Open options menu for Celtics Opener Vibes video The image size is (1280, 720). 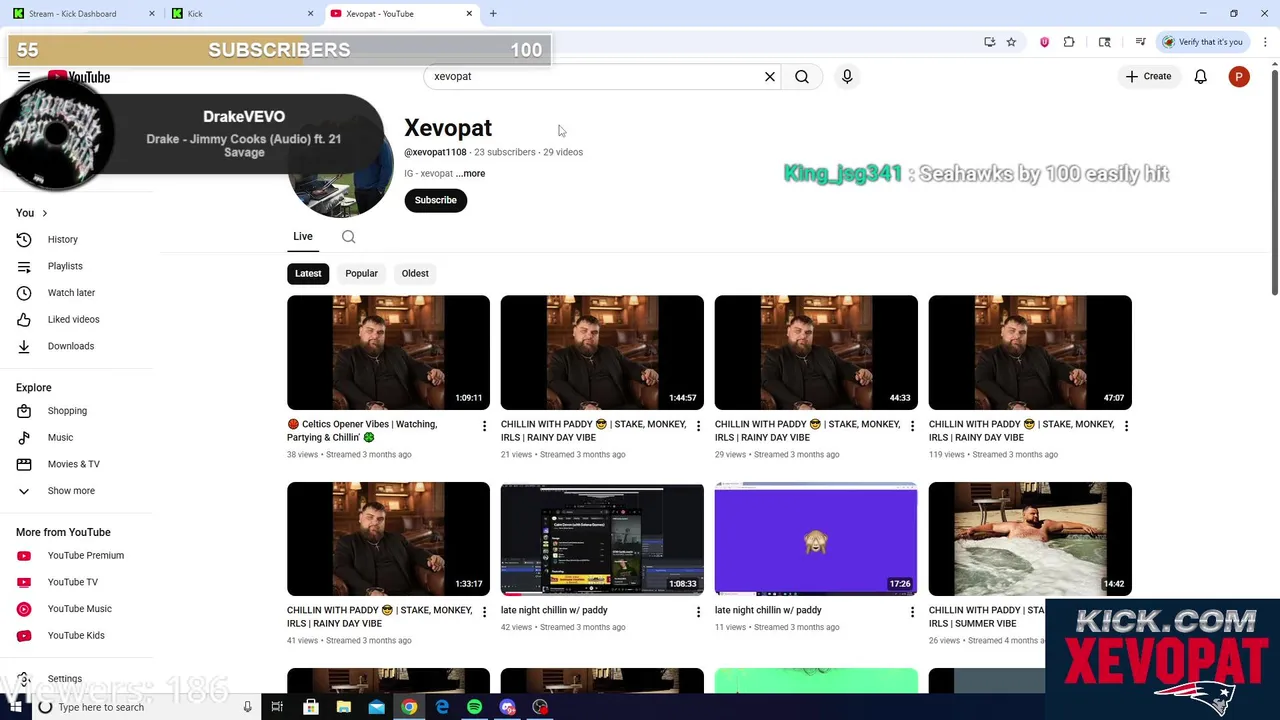pyautogui.click(x=484, y=426)
